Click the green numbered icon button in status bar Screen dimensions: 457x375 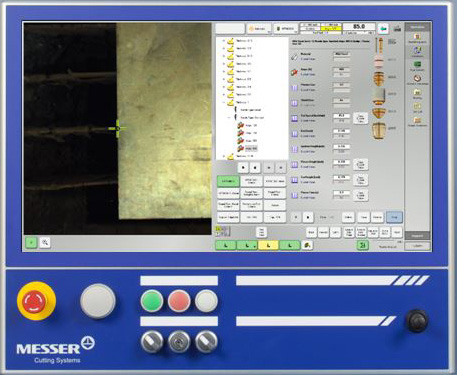363,245
